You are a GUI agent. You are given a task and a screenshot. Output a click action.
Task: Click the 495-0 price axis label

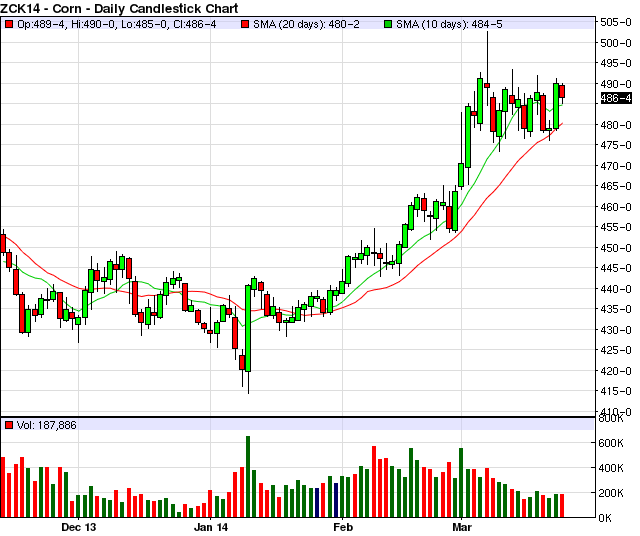point(616,63)
